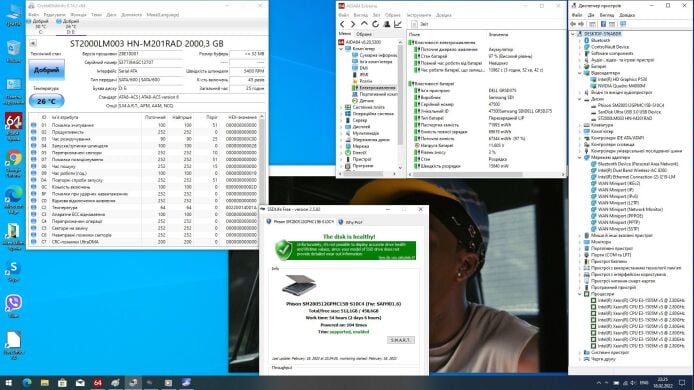The width and height of the screenshot is (694, 390).
Task: Open the Recycle Bin desktop icon
Action: 14,51
